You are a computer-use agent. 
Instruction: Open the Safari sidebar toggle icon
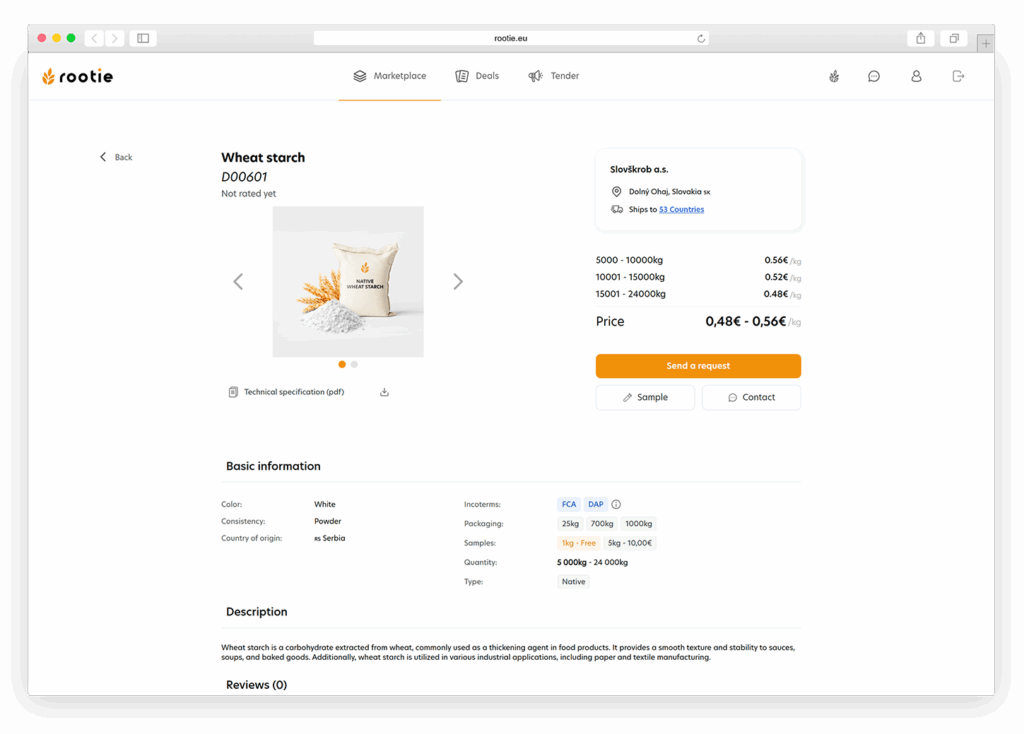(142, 37)
